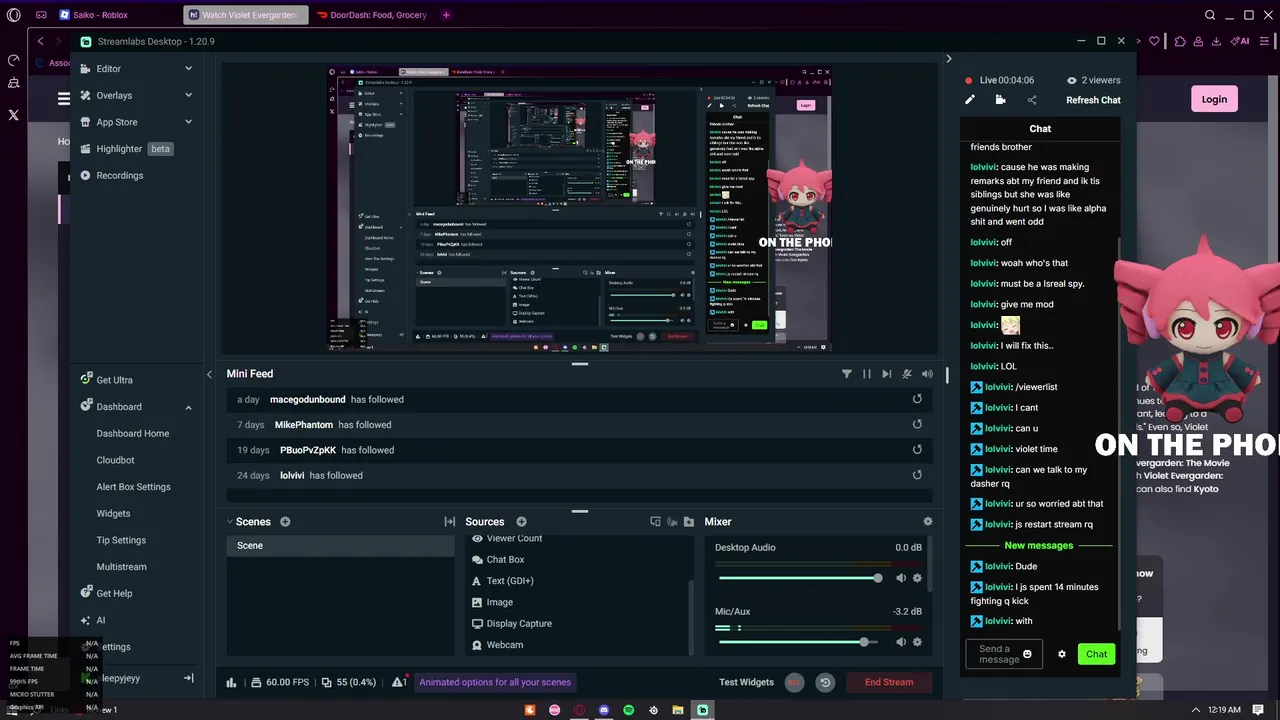This screenshot has height=720, width=1280.
Task: Open Tip Settings link
Action: 121,540
